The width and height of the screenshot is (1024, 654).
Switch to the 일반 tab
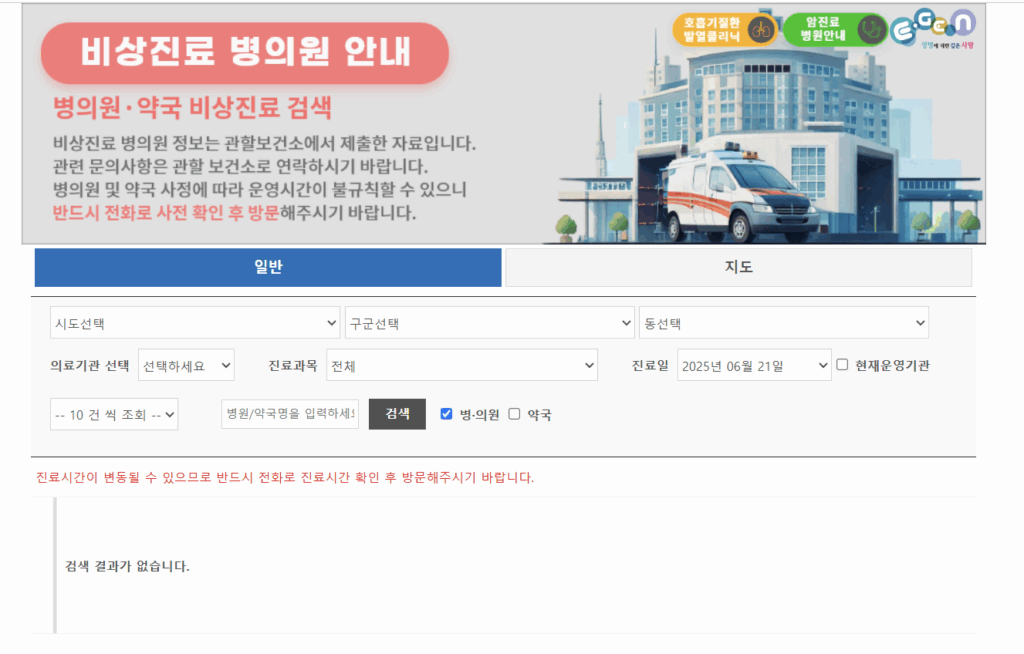coord(268,267)
